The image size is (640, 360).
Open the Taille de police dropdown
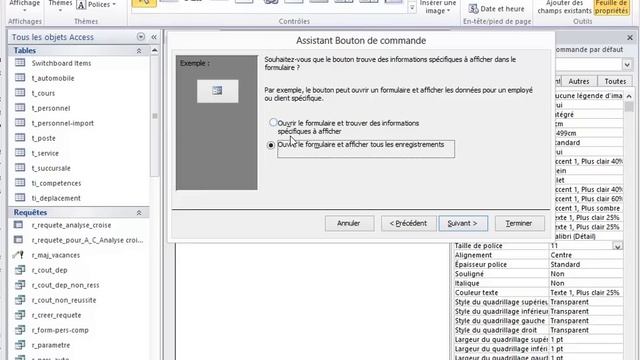tap(618, 246)
